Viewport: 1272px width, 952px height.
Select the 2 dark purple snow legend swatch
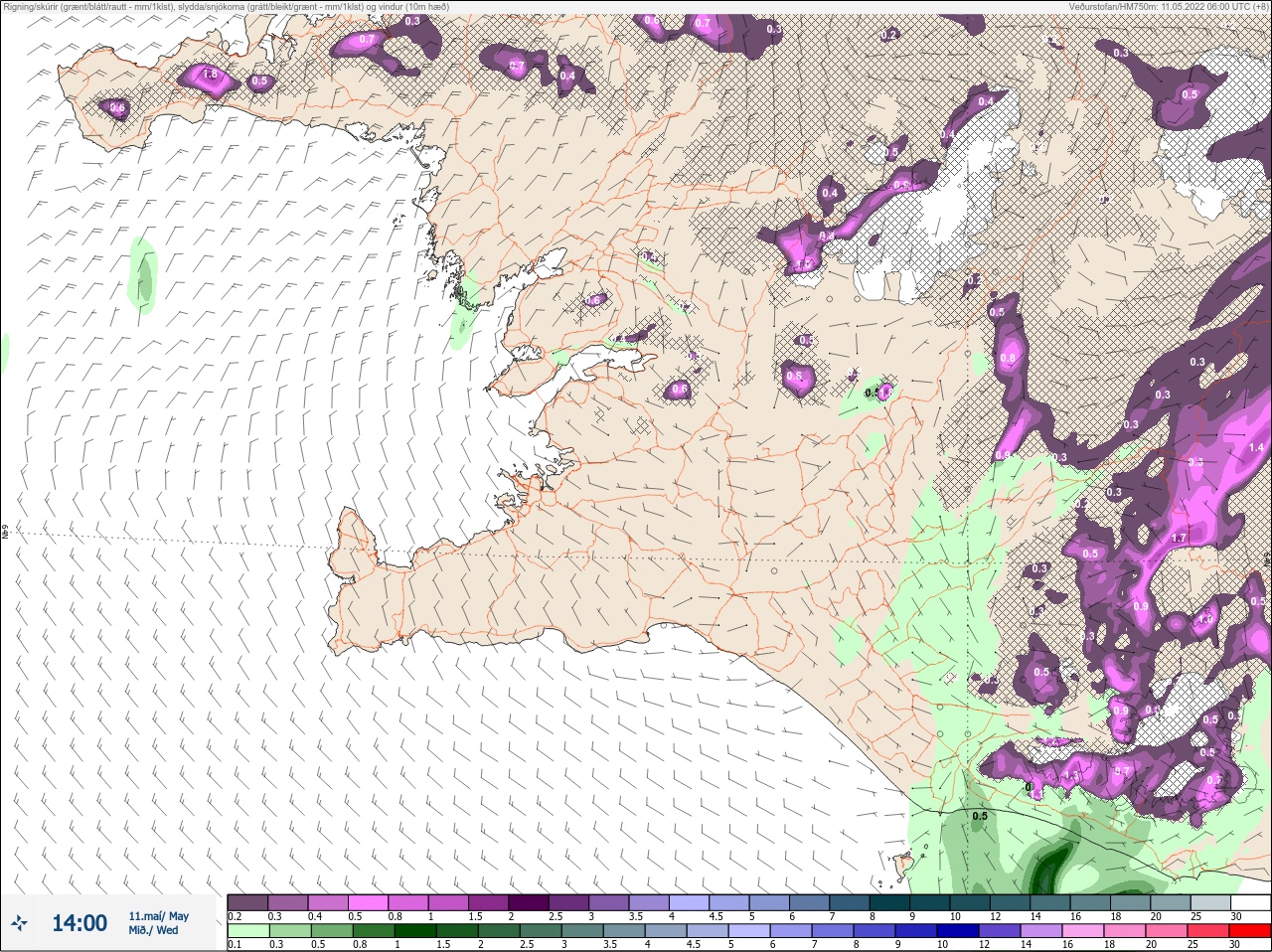coord(529,902)
